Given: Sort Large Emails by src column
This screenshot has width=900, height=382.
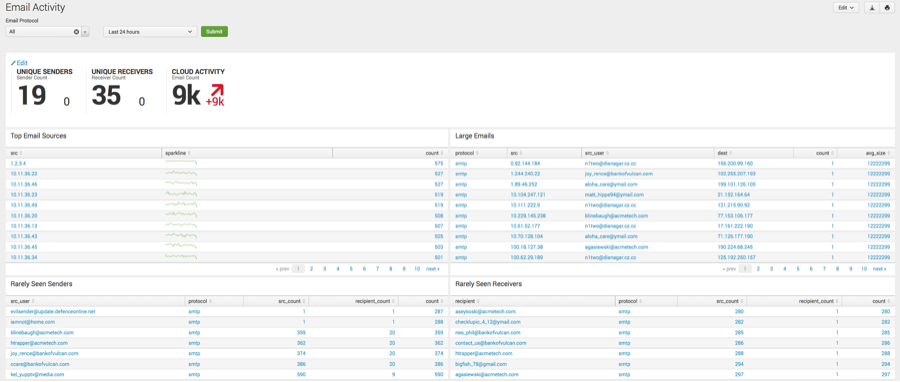Looking at the screenshot, I should [x=515, y=153].
